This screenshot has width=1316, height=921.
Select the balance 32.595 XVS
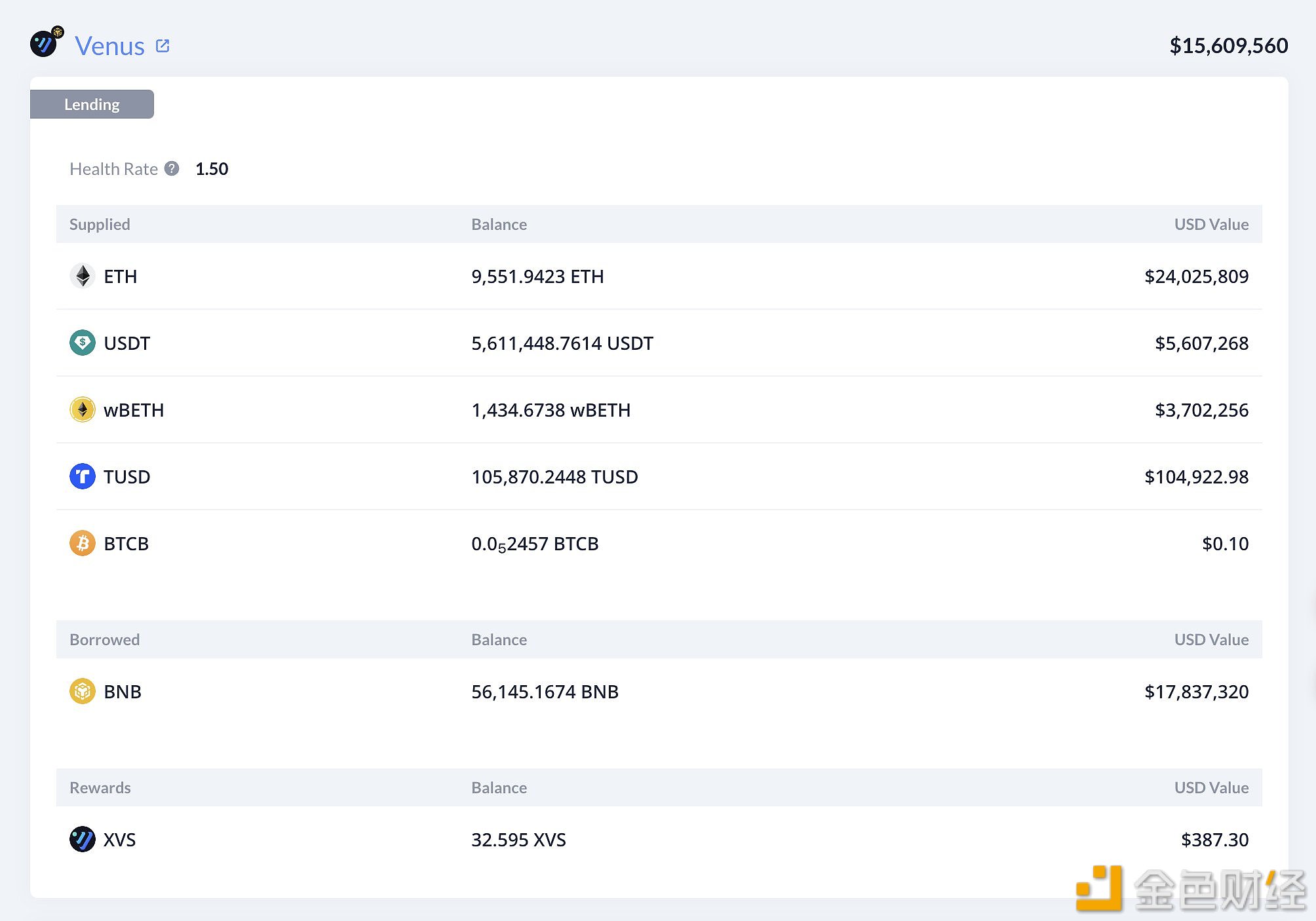coord(518,840)
